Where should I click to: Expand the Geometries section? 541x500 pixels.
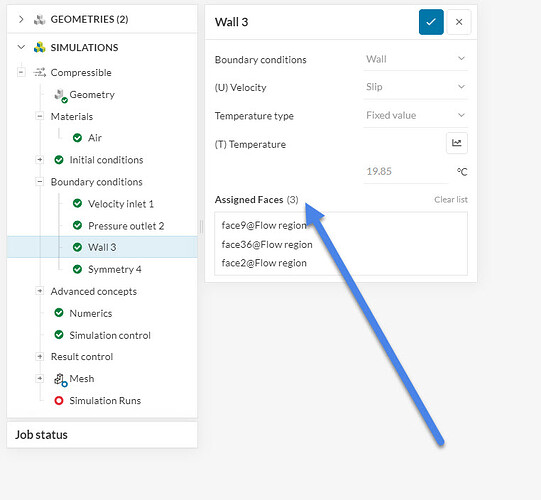pyautogui.click(x=21, y=19)
